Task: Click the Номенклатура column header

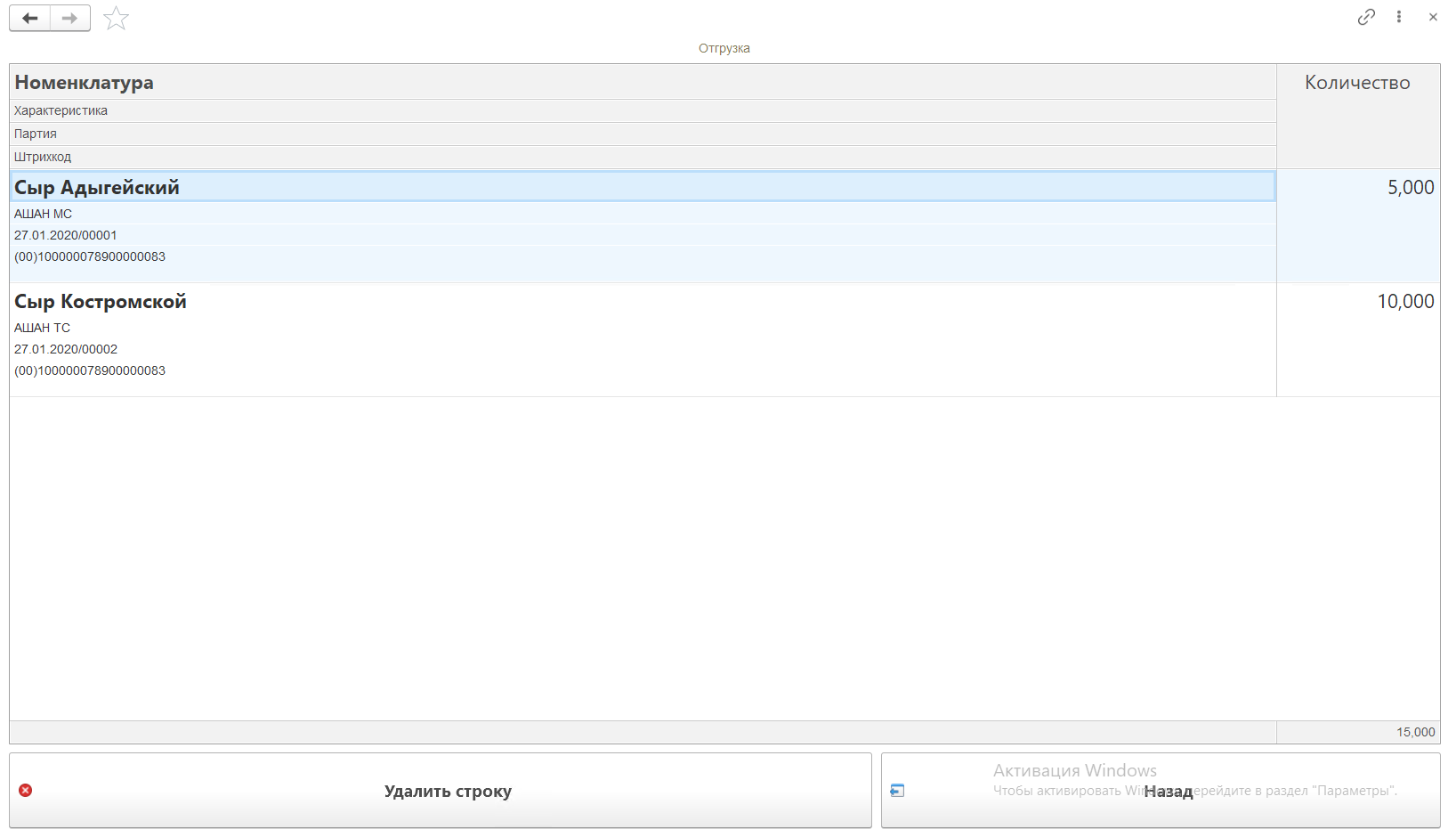Action: pos(85,83)
